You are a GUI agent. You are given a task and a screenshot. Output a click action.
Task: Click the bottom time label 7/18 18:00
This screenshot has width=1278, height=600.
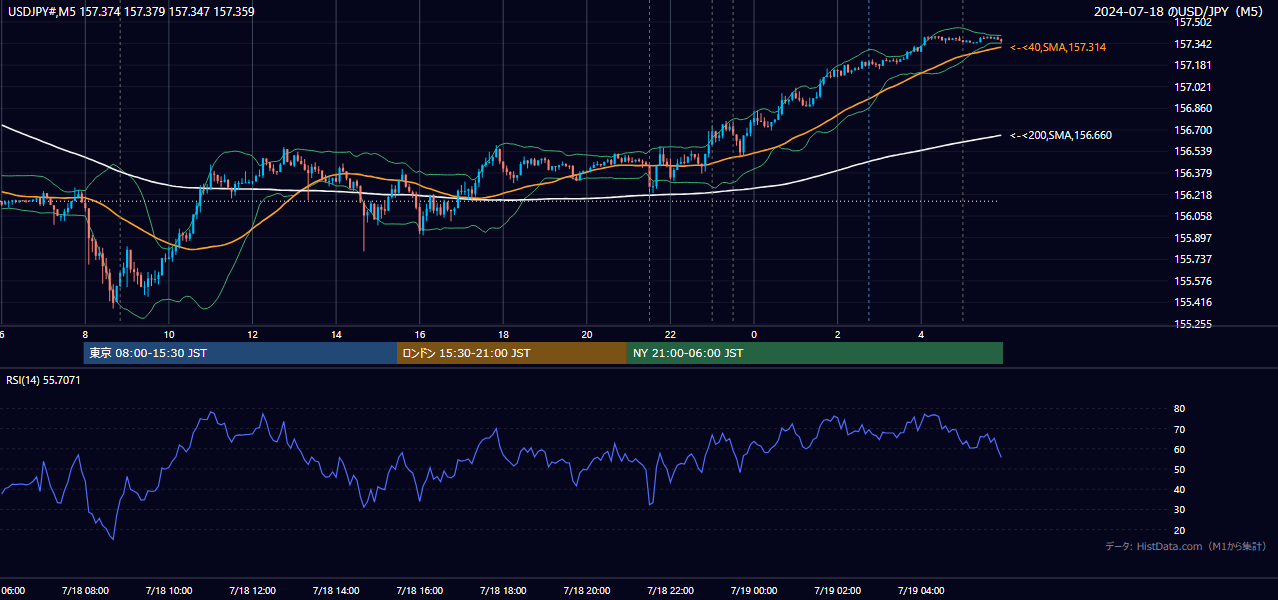503,590
